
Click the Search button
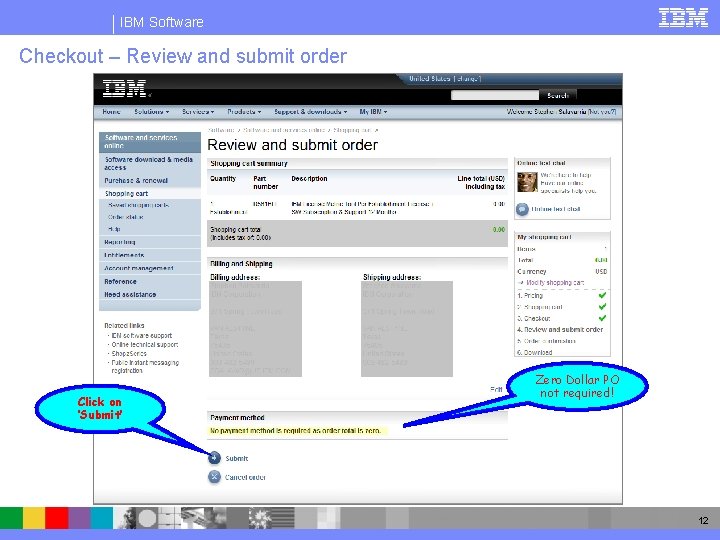tap(558, 96)
